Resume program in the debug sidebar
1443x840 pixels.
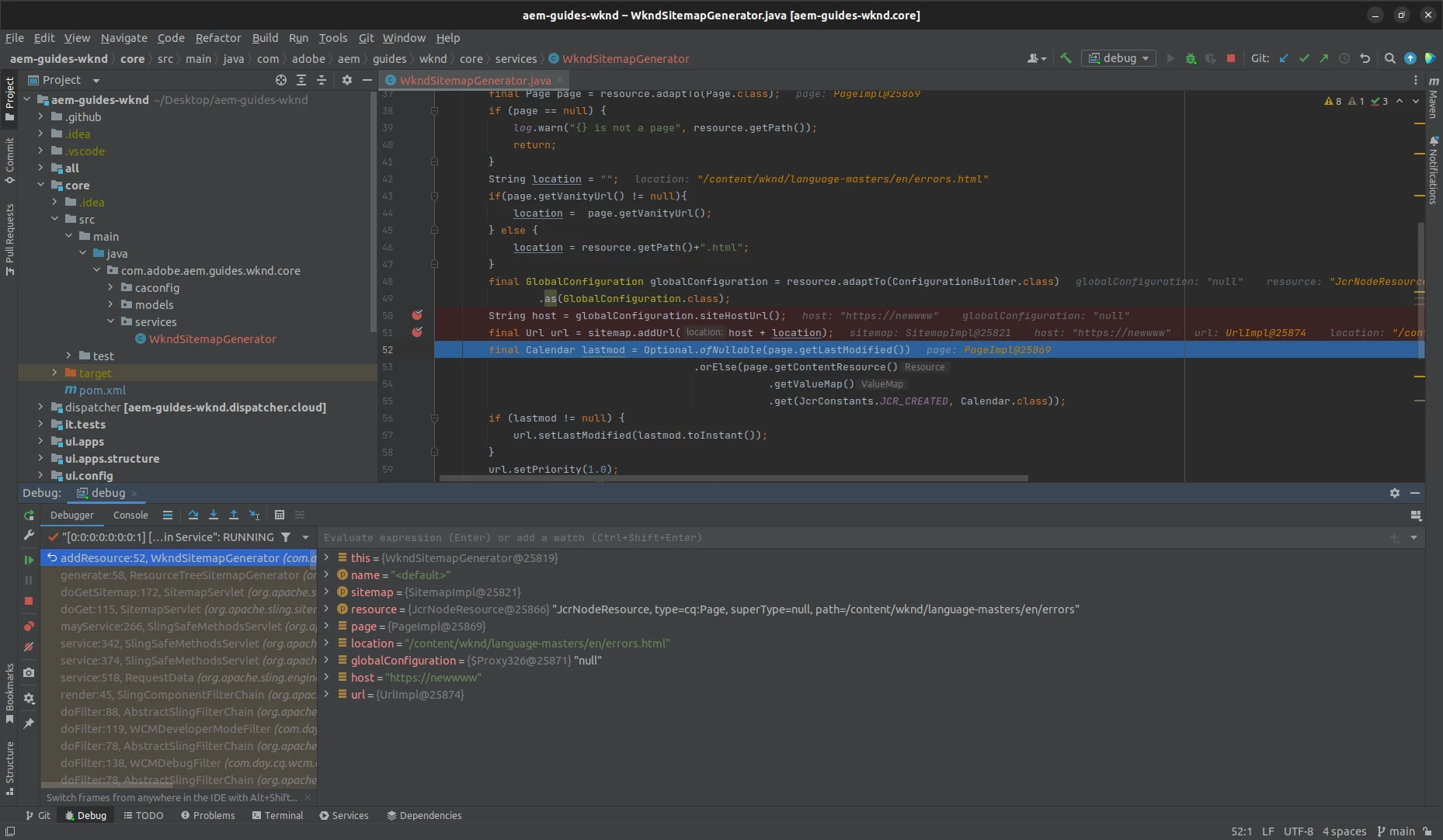click(x=29, y=560)
